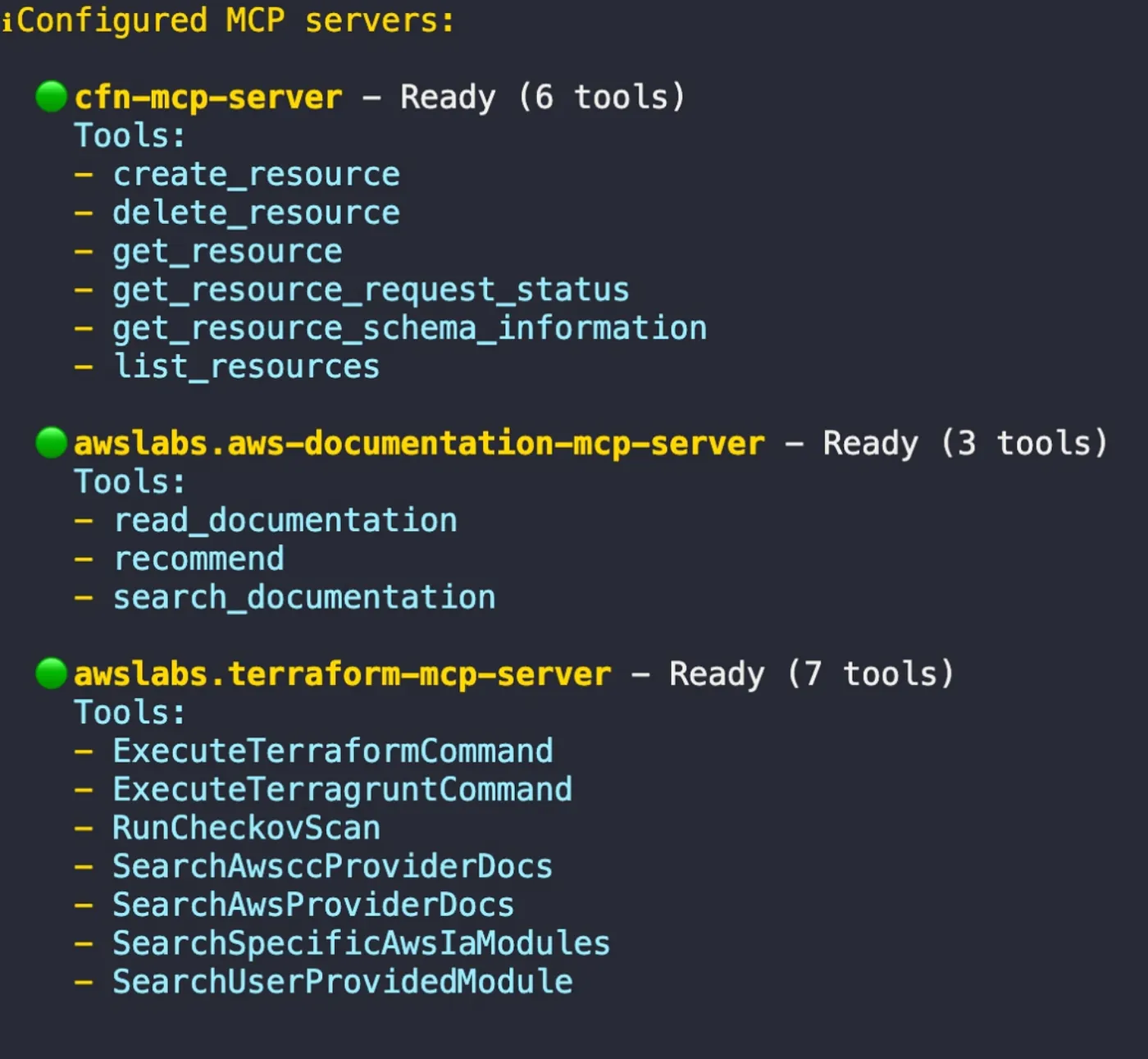Click the green dot beside awslabs.terraform-mcp-server
This screenshot has width=1148, height=1059.
(x=51, y=673)
